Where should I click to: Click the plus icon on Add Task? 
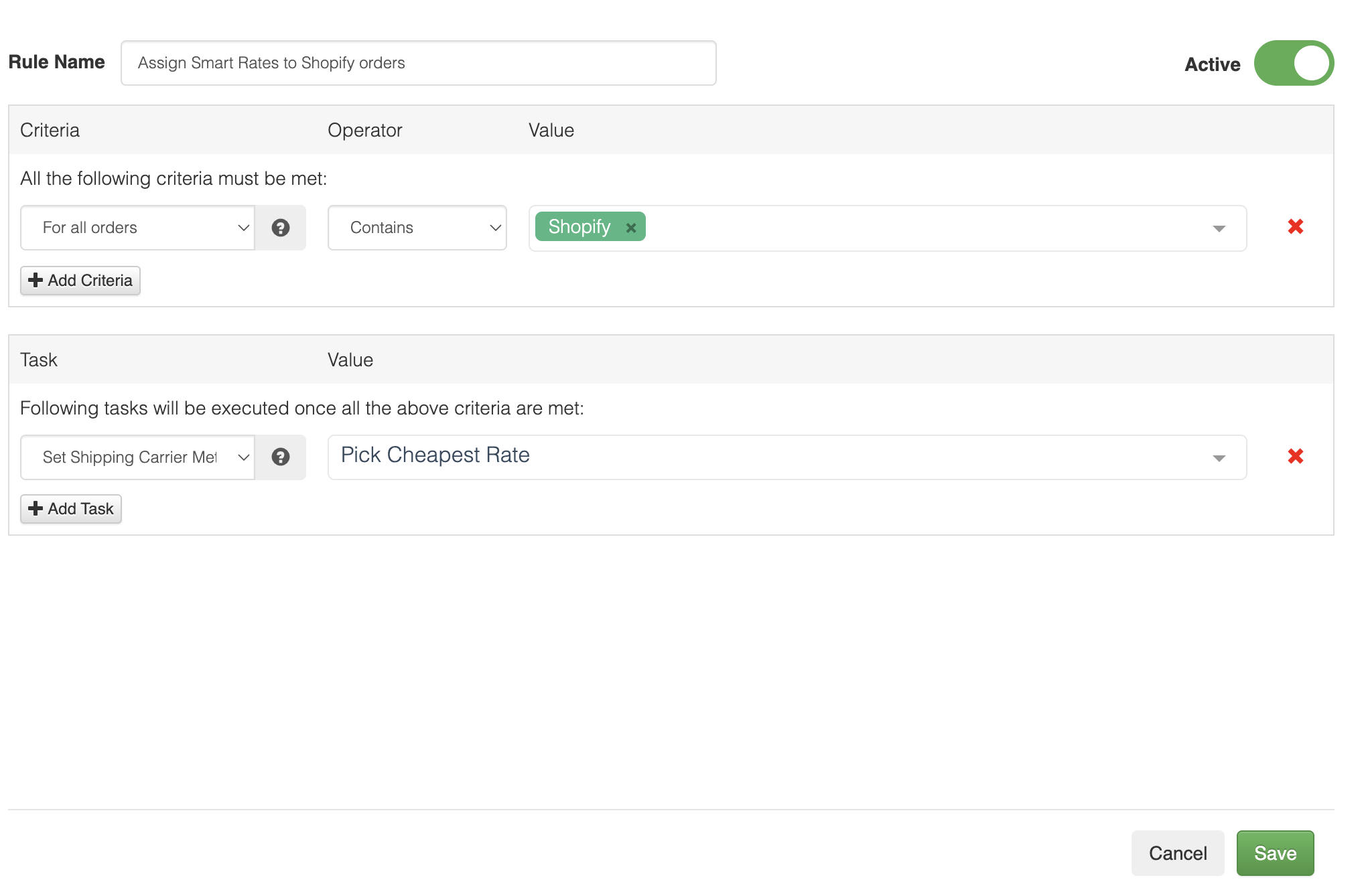[x=36, y=509]
